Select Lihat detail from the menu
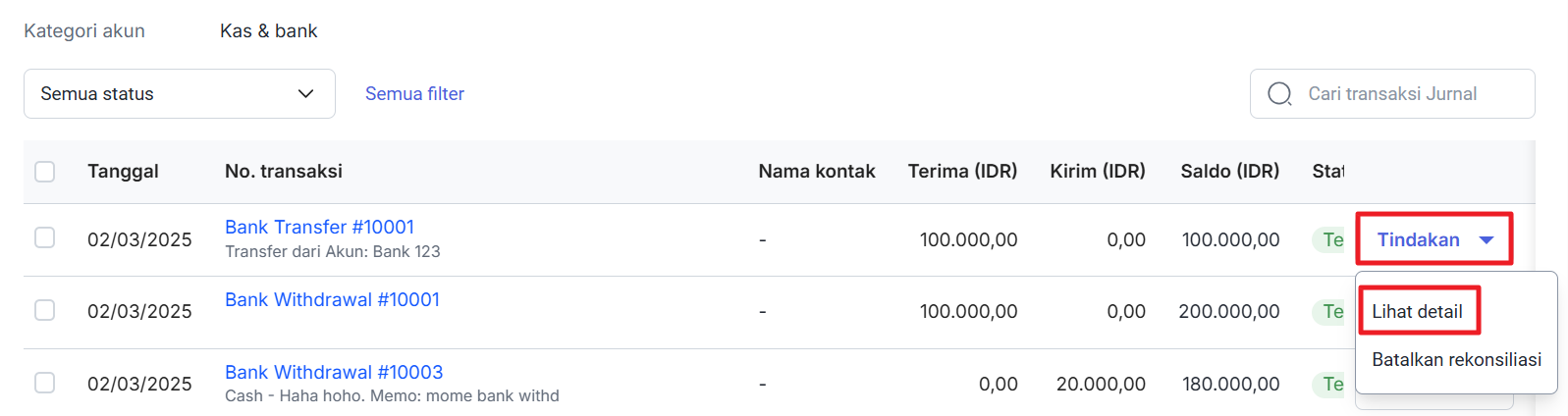 click(1417, 311)
